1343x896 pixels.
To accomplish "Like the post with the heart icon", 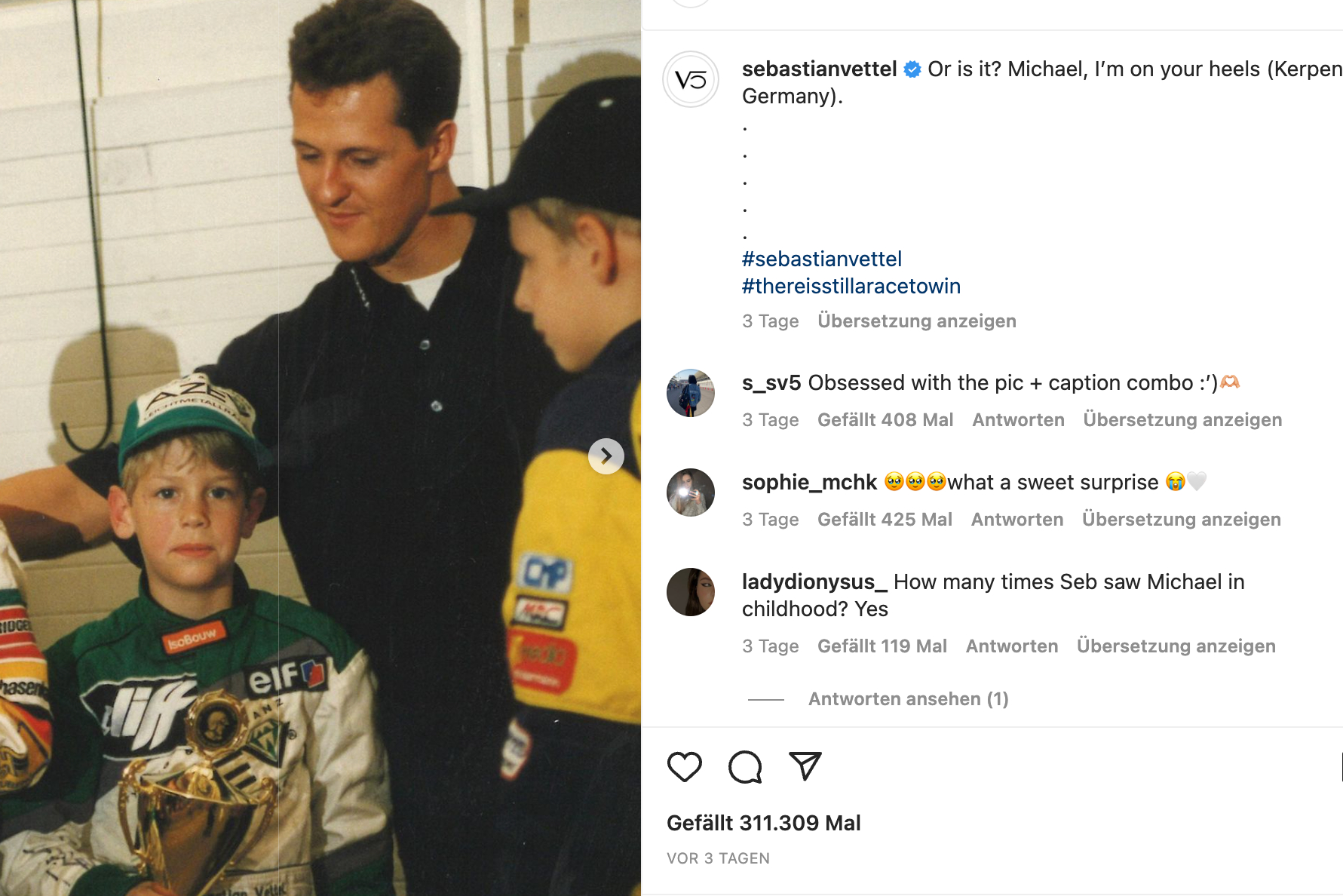I will pos(685,767).
